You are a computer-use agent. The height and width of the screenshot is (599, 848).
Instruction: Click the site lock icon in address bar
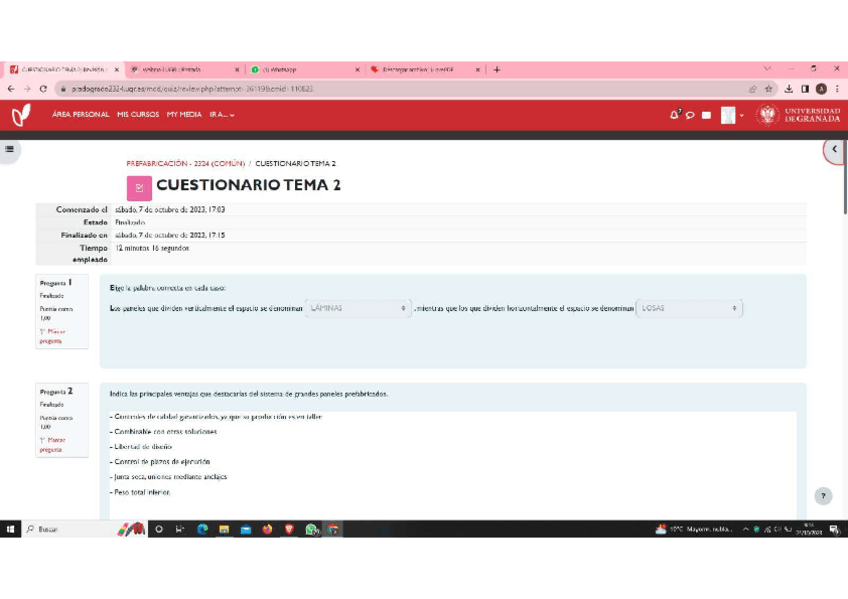(63, 89)
